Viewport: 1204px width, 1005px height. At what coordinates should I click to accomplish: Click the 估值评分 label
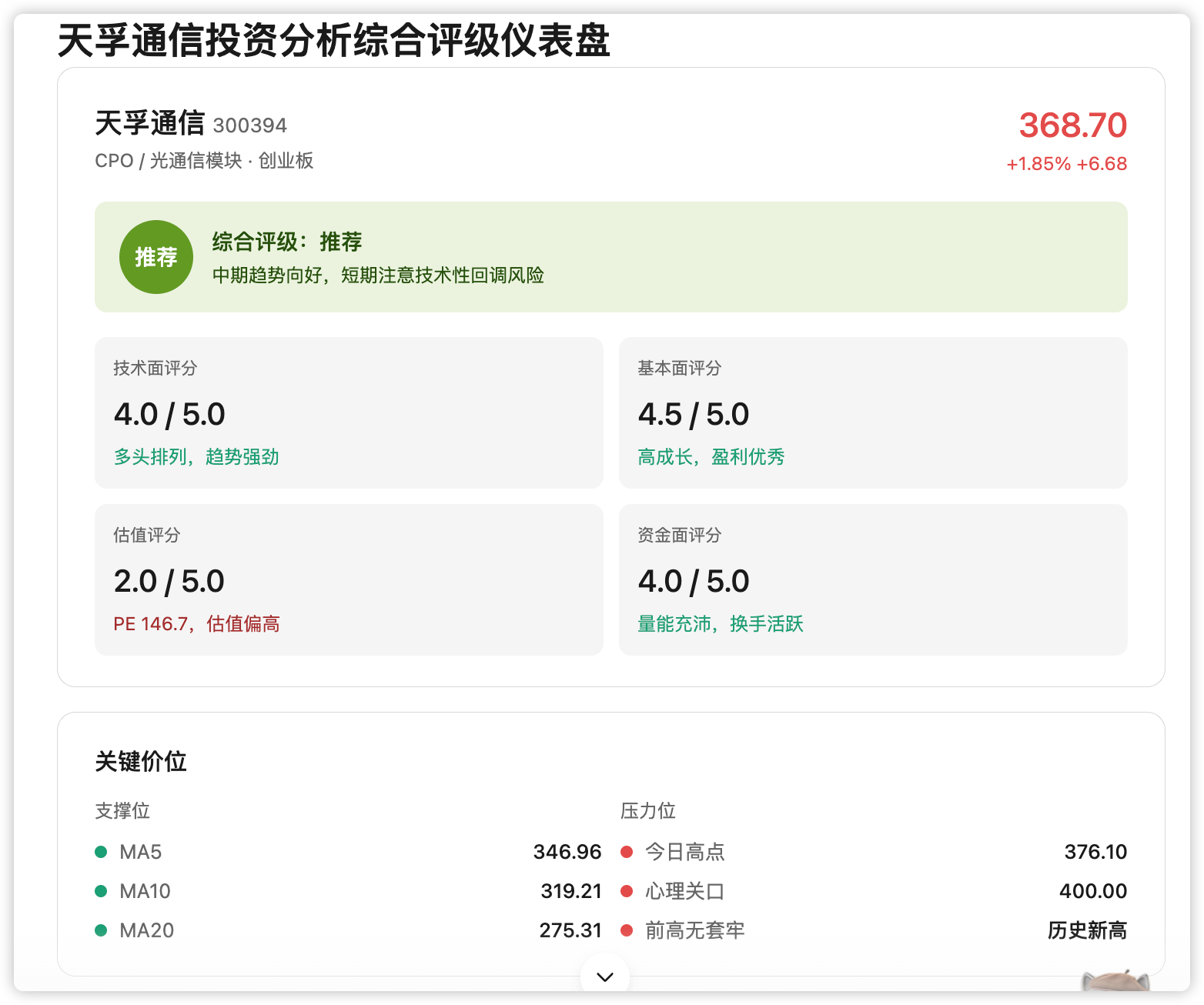pos(147,536)
